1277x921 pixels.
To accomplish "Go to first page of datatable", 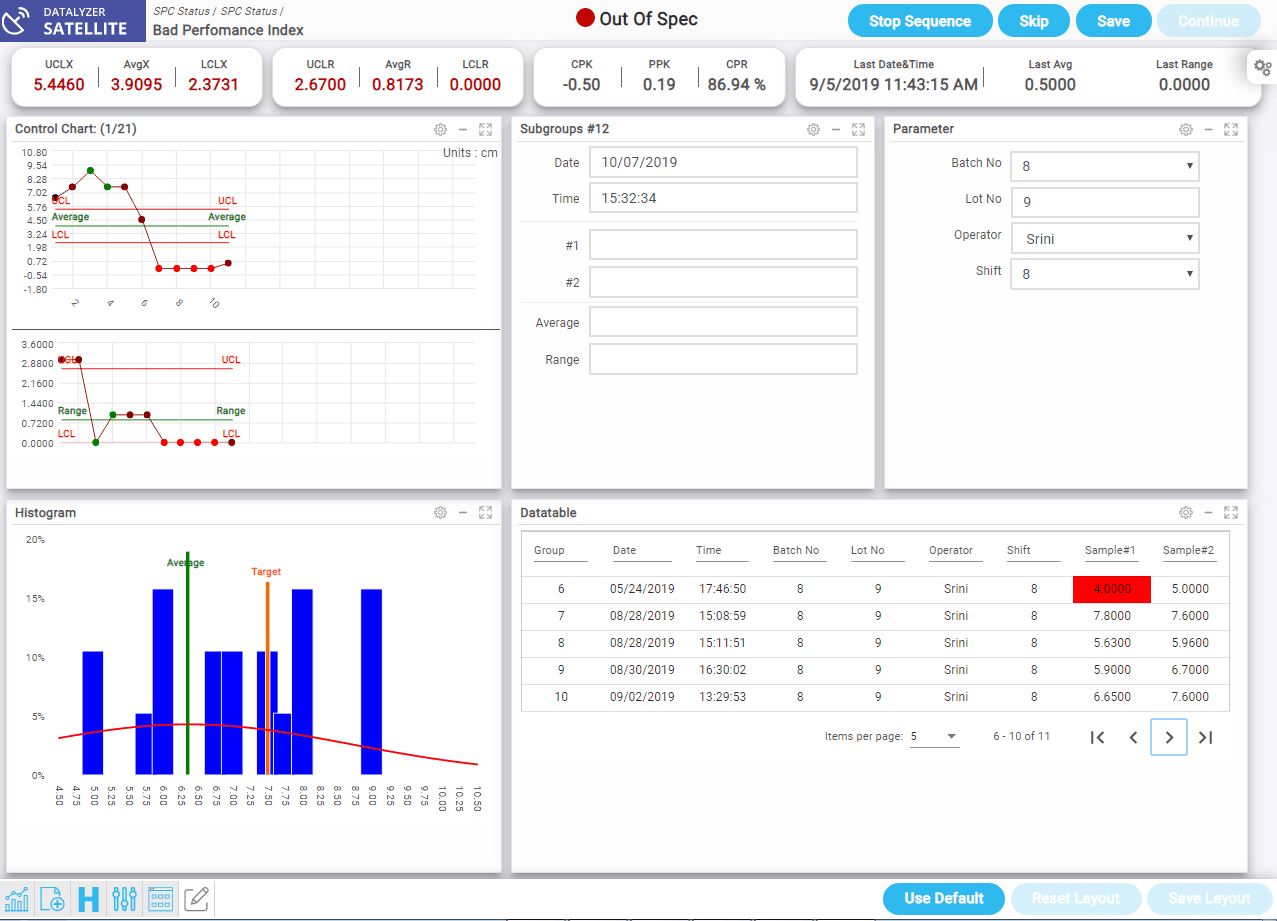I will coord(1097,737).
